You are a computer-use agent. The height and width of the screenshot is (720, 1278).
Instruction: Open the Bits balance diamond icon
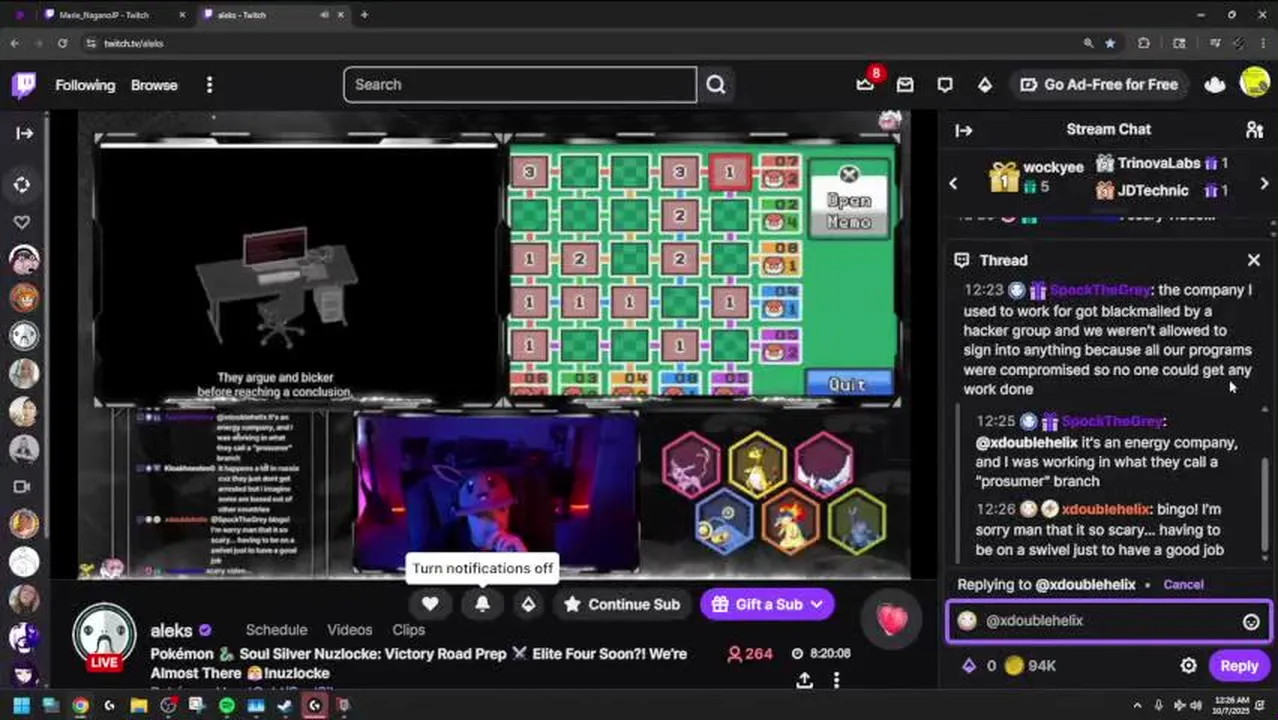(x=969, y=666)
